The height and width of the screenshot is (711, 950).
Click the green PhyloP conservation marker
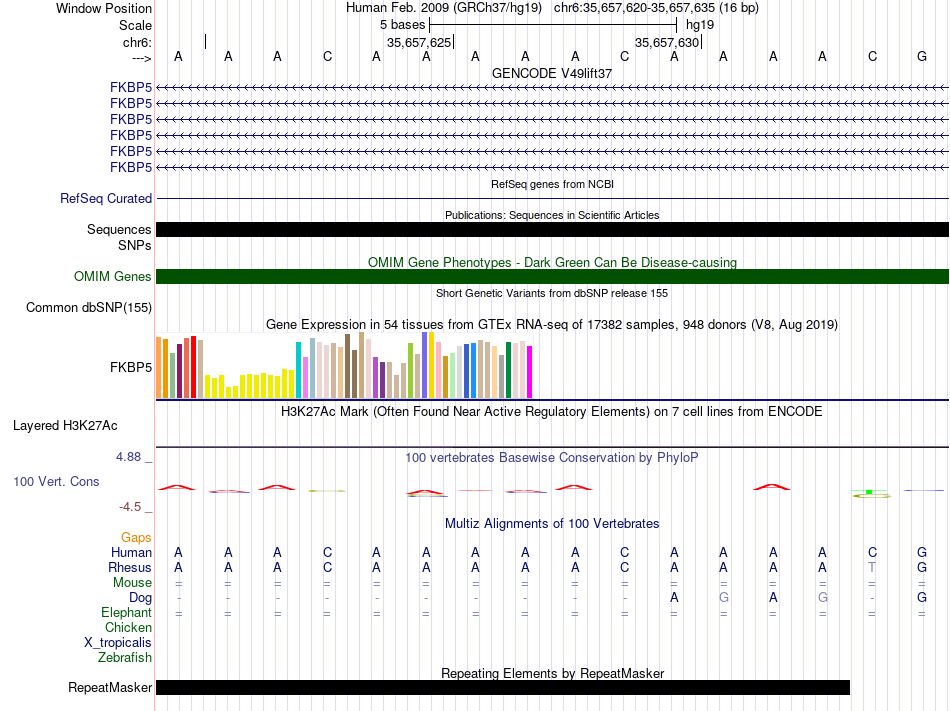click(x=869, y=492)
